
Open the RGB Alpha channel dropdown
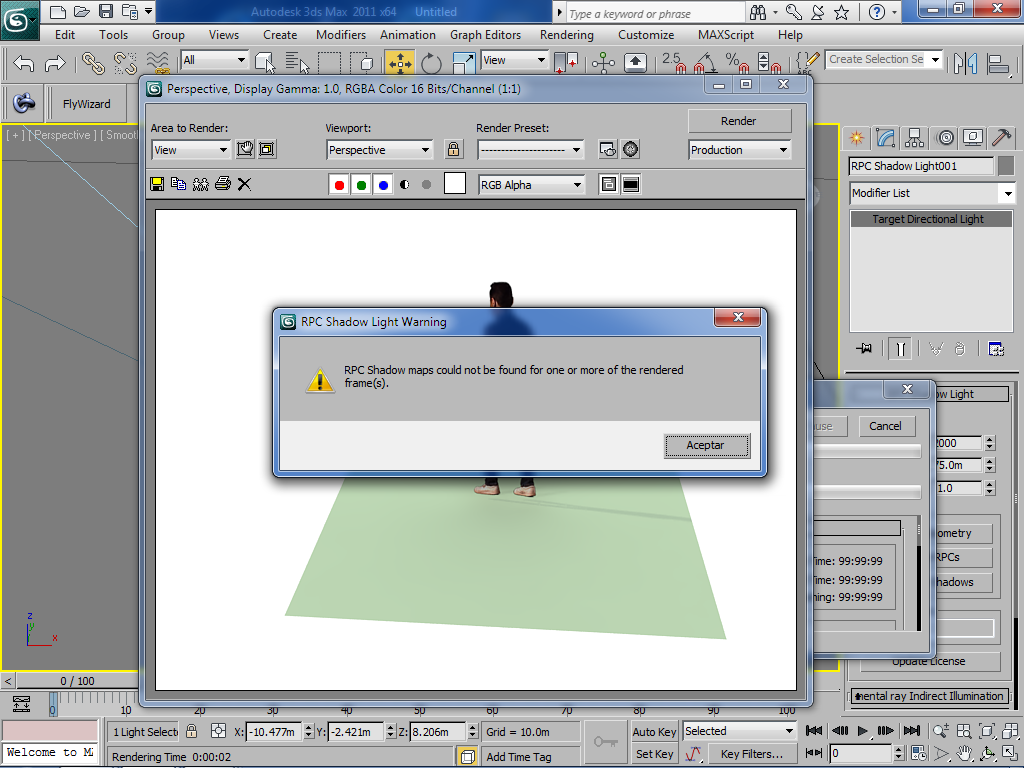tap(531, 185)
